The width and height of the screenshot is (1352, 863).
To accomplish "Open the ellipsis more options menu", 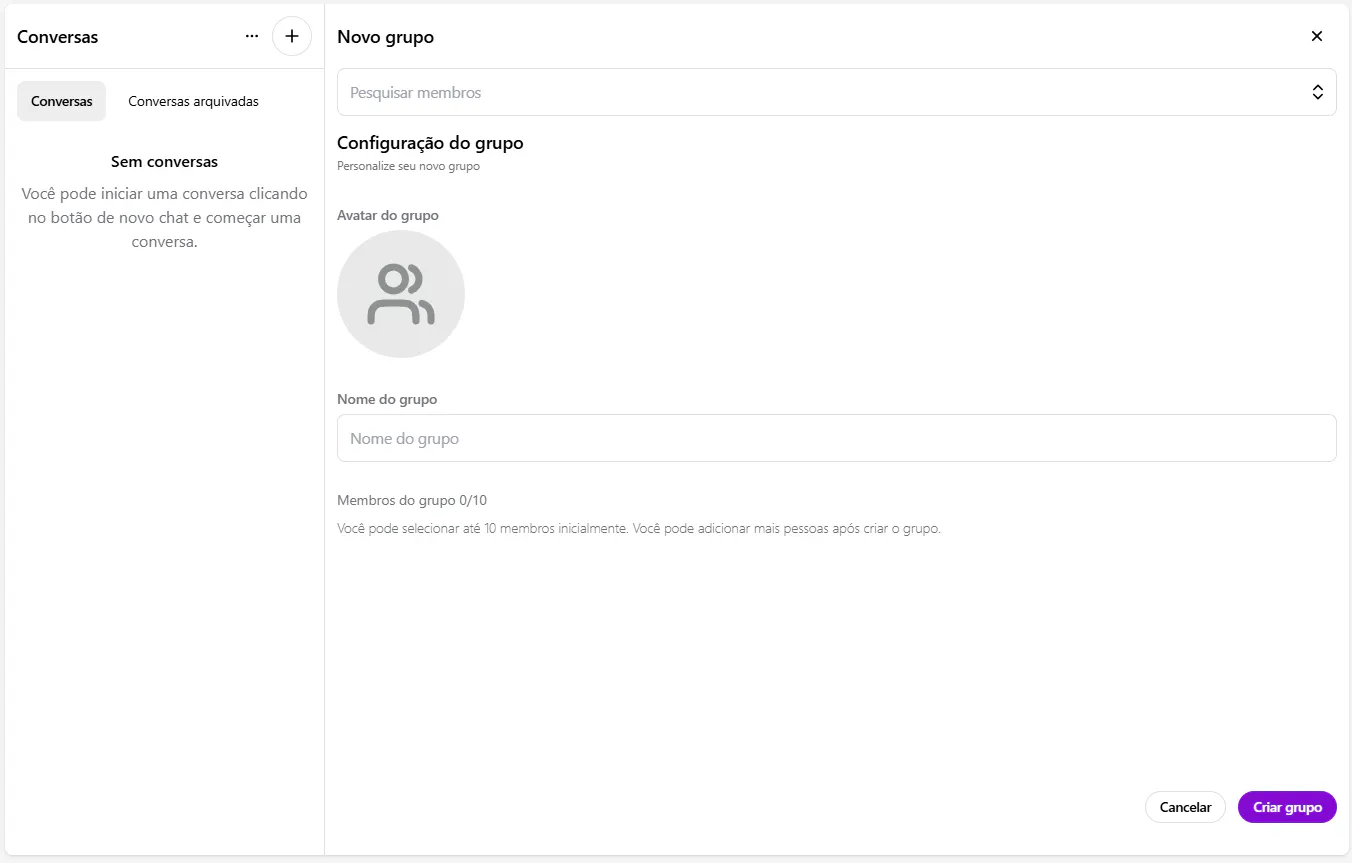I will (x=252, y=37).
